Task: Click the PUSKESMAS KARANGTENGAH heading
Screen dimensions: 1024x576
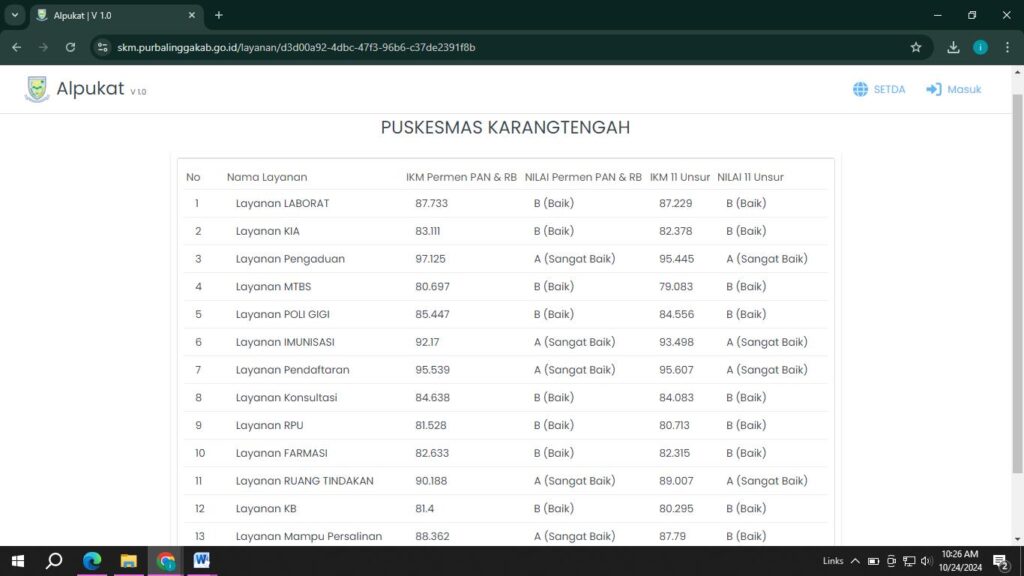Action: click(x=505, y=127)
